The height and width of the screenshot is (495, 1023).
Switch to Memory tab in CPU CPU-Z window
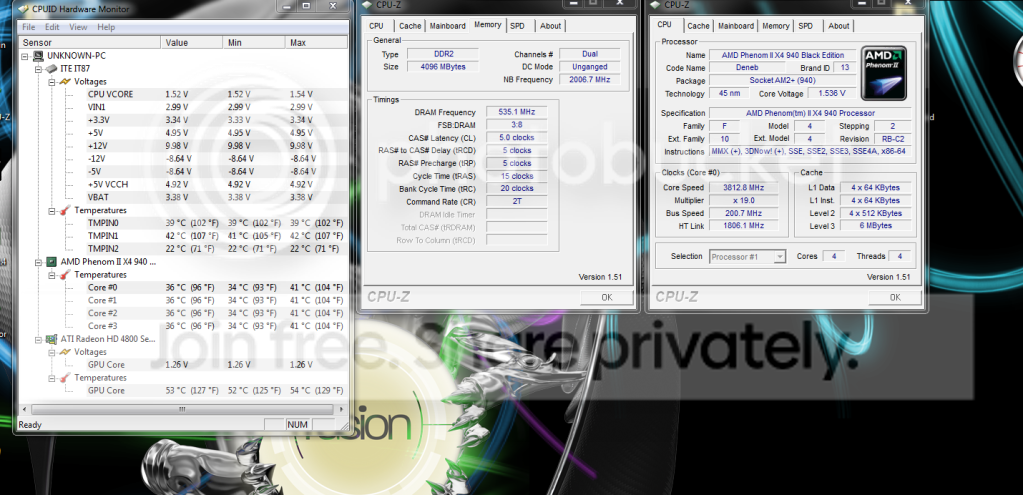[776, 26]
